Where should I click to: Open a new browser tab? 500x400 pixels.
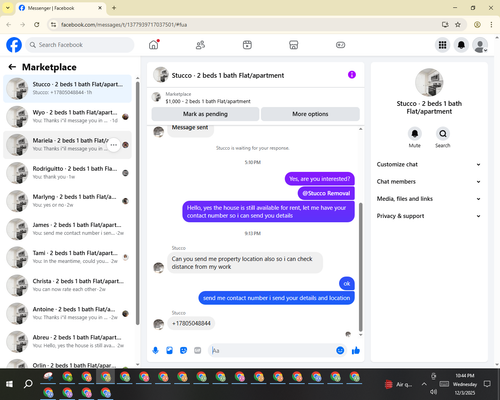click(x=114, y=8)
